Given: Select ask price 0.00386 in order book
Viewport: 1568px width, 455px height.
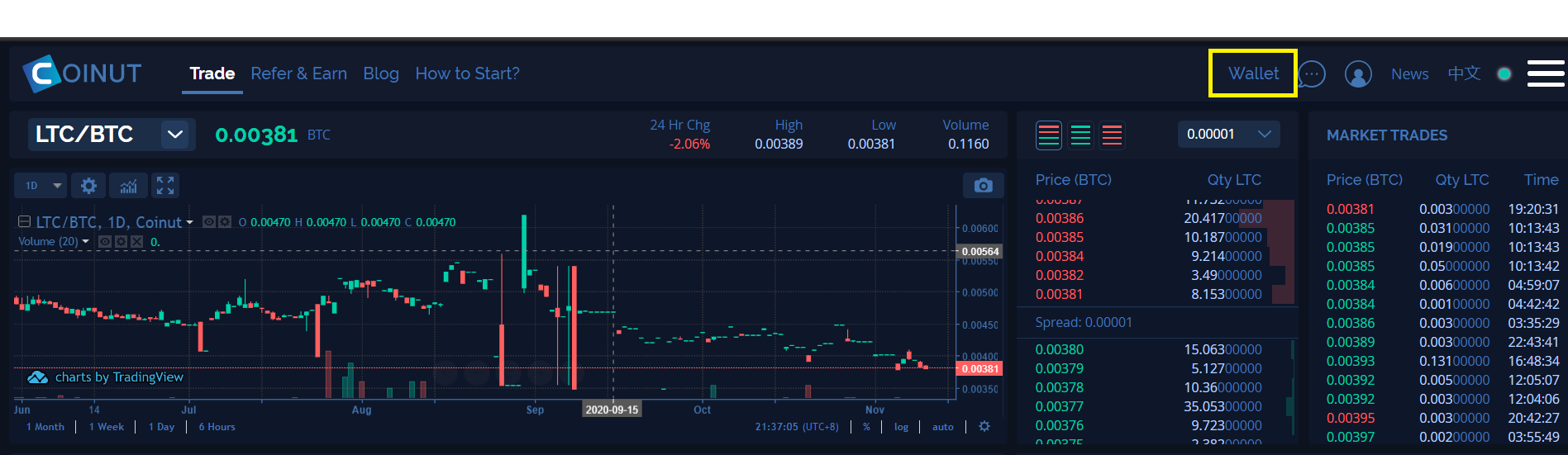Looking at the screenshot, I should coord(1060,218).
